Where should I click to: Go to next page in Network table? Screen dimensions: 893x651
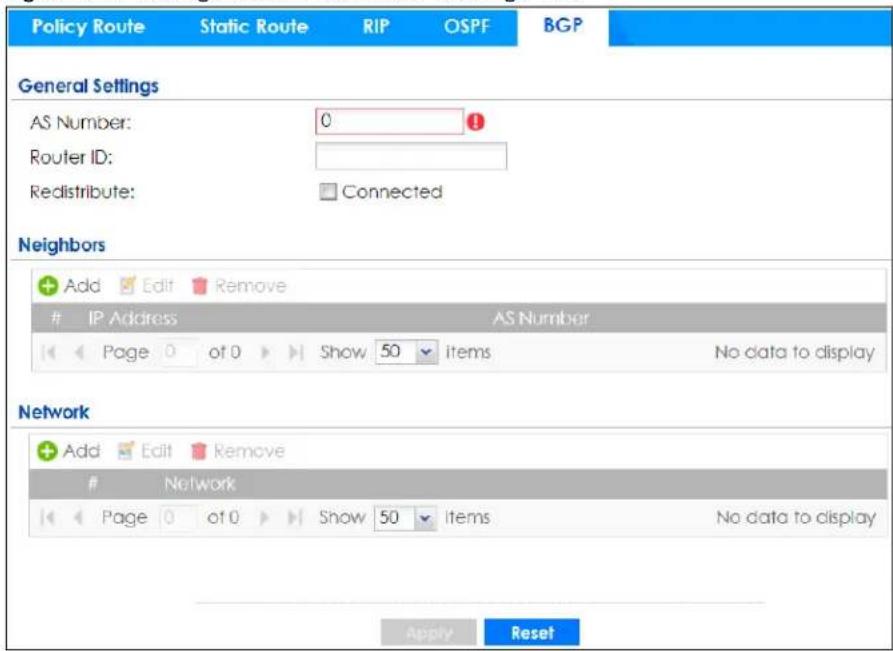264,518
